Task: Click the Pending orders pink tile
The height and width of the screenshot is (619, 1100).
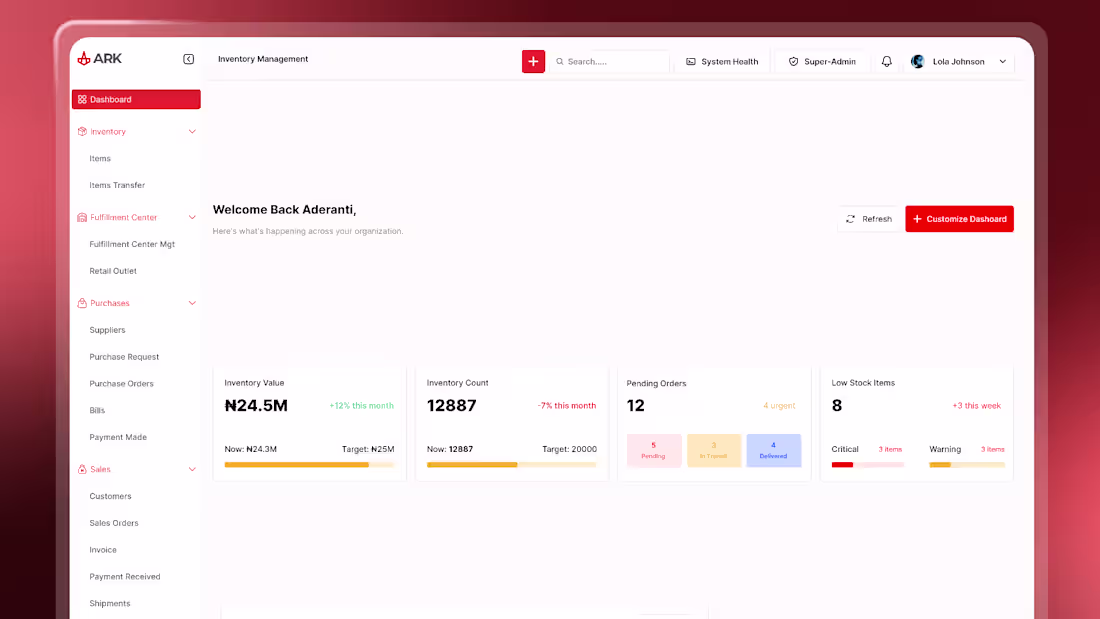Action: (x=654, y=451)
